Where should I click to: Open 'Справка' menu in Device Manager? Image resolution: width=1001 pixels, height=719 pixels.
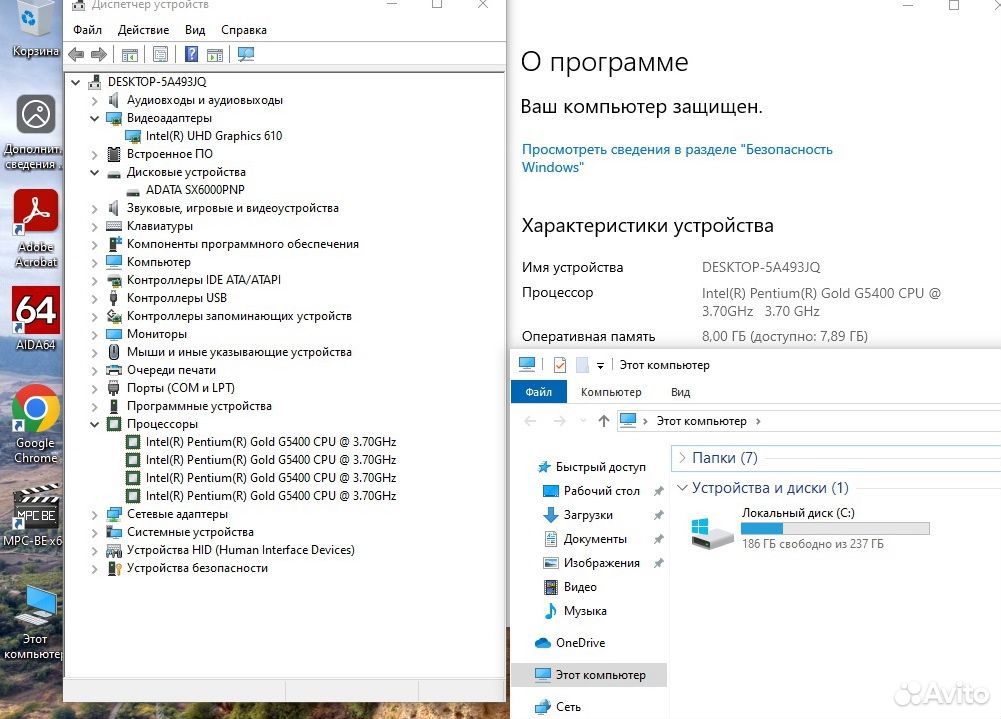244,30
